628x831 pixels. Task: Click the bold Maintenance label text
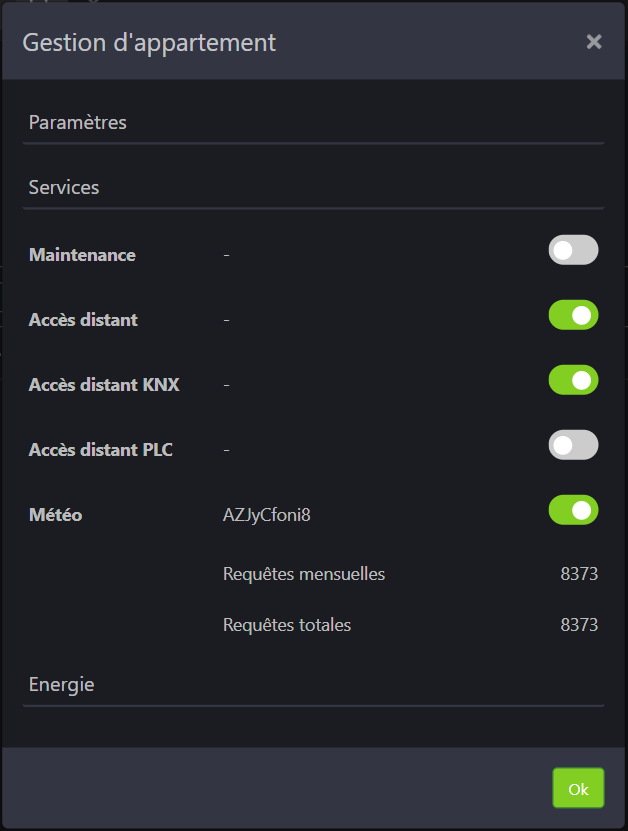(82, 255)
